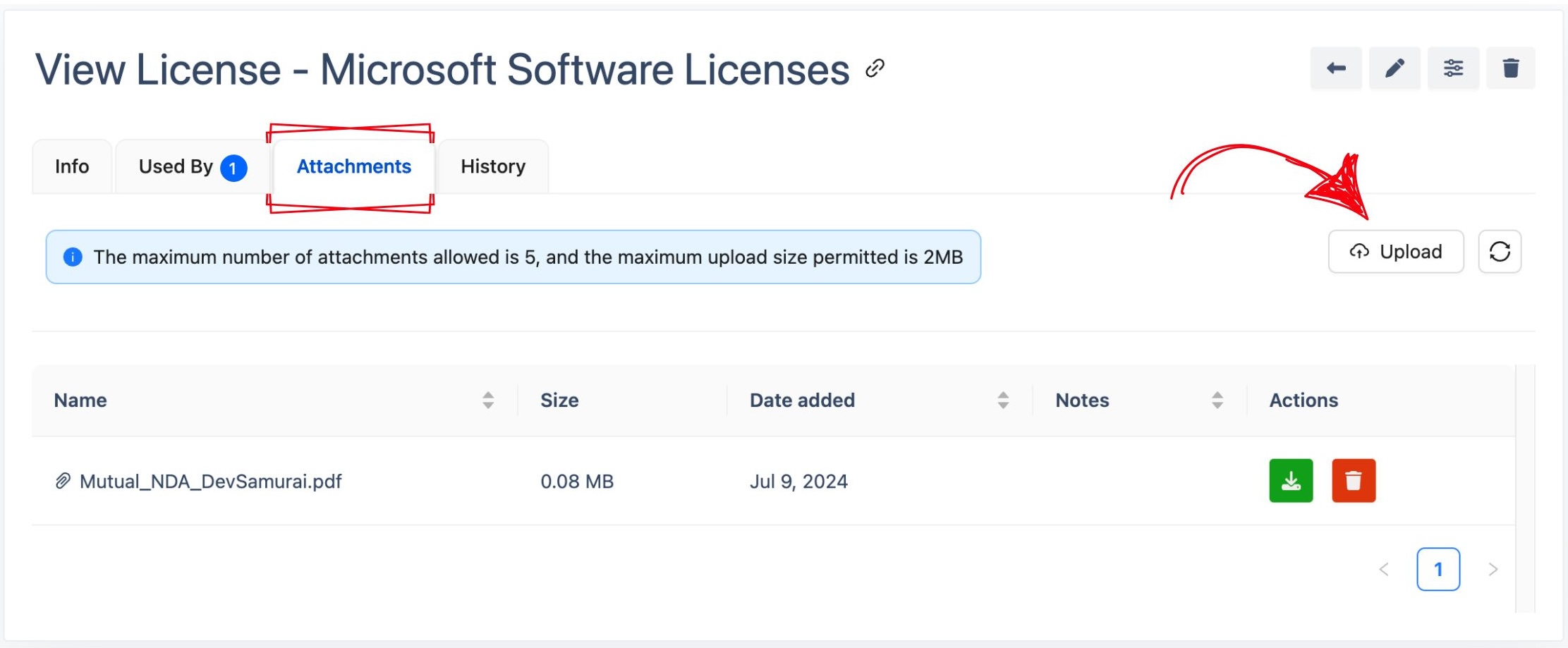
Task: Click the blue info icon in notice
Action: click(73, 257)
